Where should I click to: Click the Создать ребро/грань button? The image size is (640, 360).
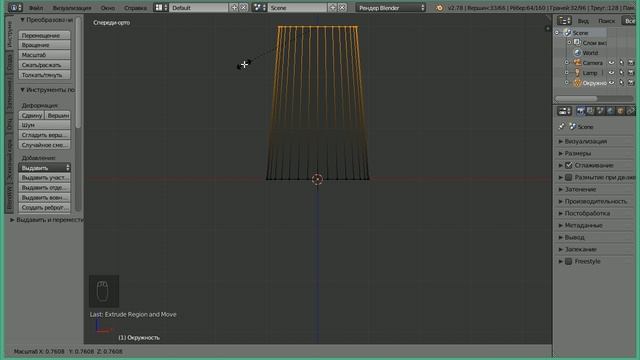pos(44,207)
